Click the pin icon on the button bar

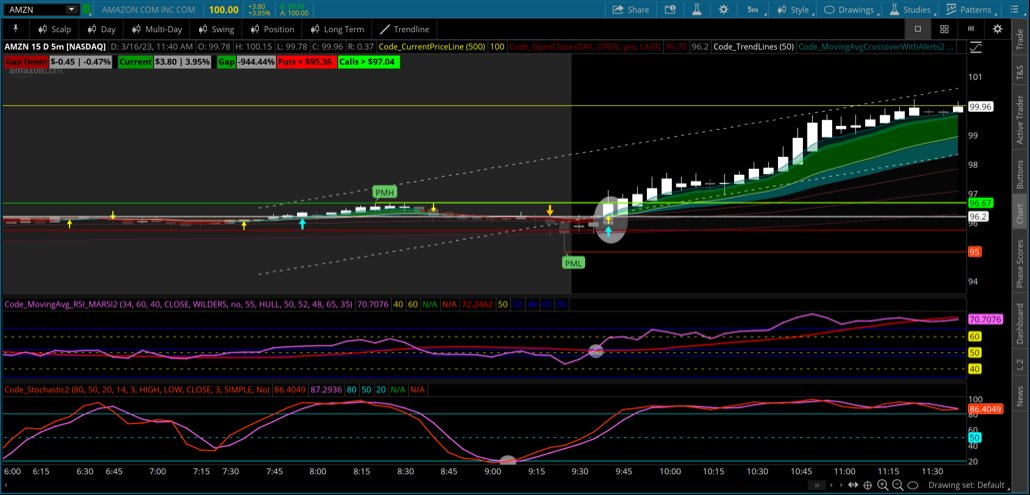[16, 29]
